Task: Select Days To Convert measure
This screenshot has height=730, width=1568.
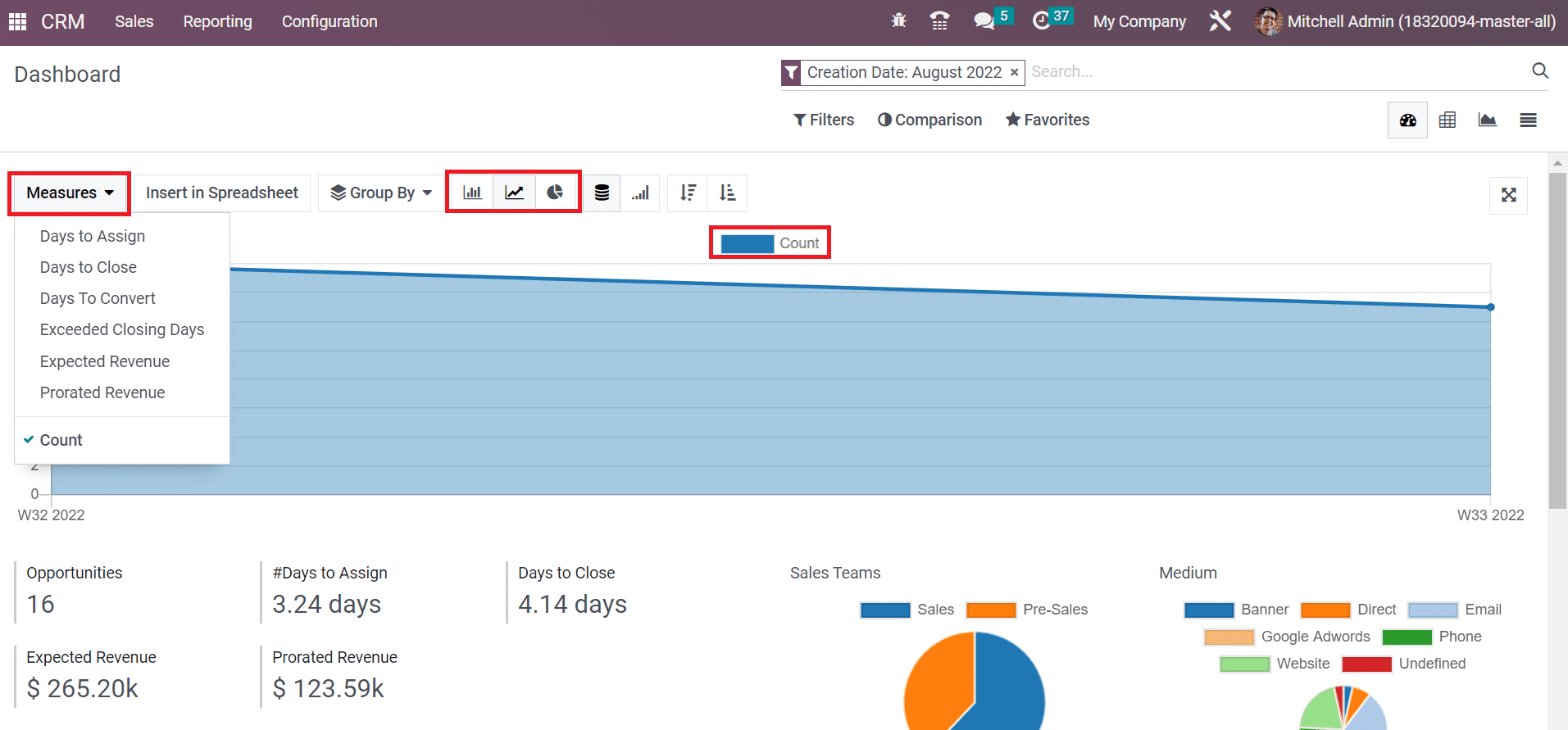Action: point(98,298)
